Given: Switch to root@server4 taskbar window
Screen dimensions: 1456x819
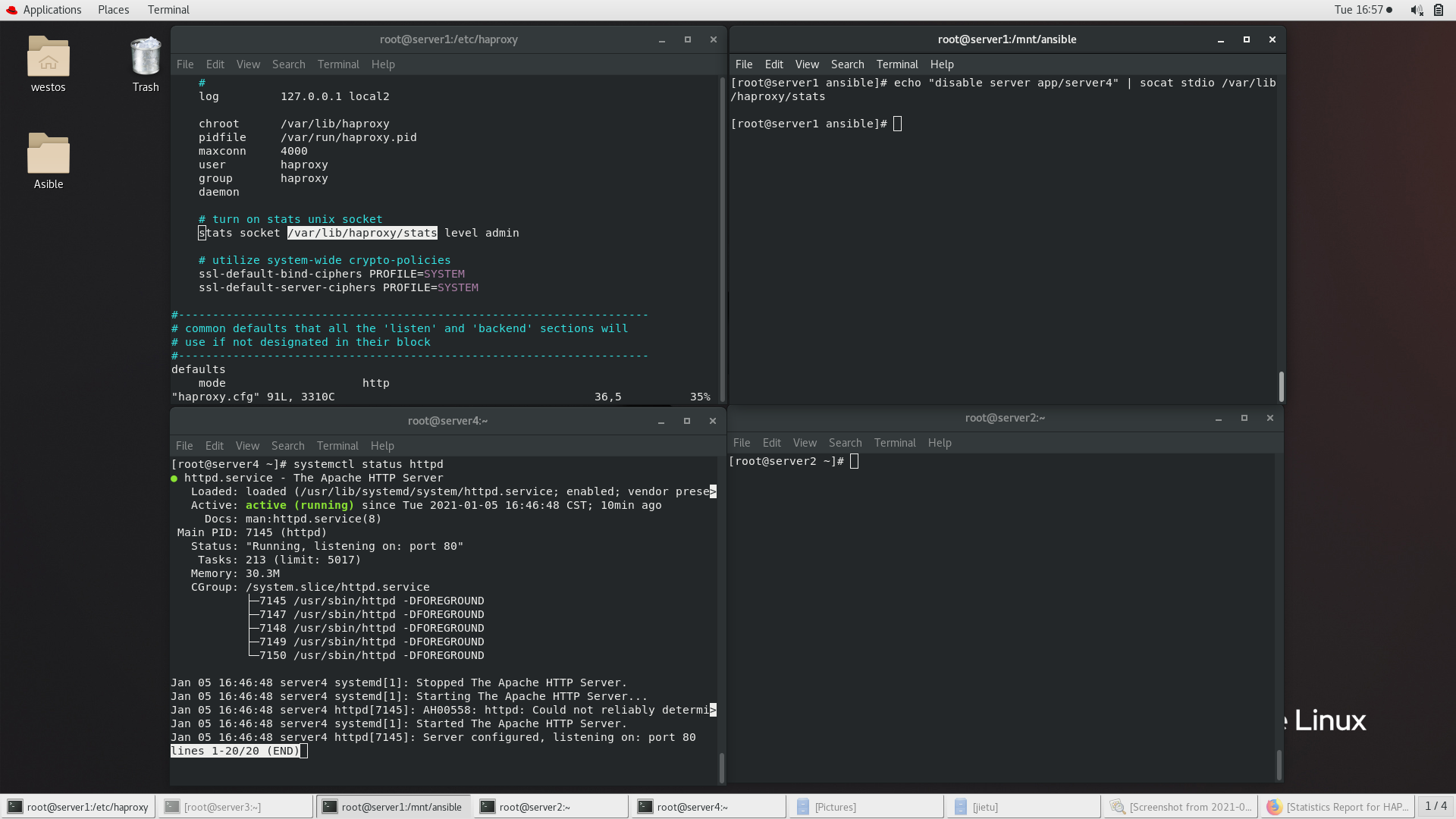Looking at the screenshot, I should point(692,807).
